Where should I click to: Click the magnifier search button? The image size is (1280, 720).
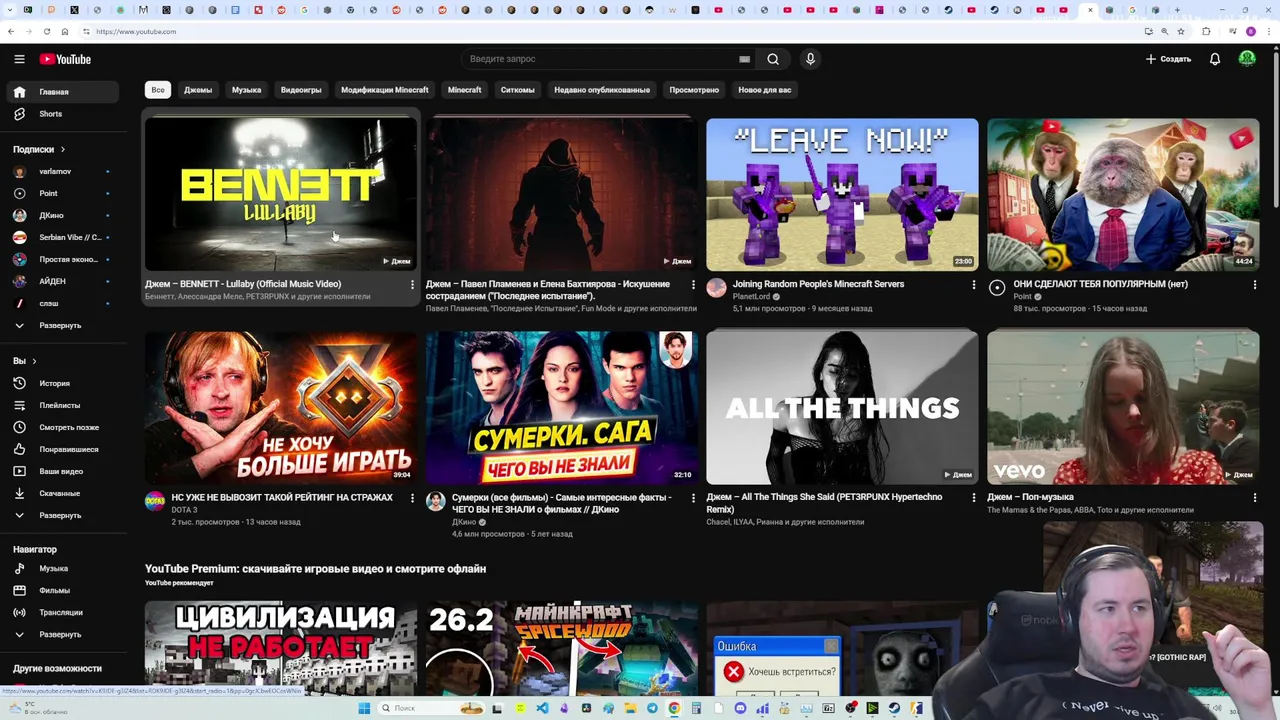[773, 59]
